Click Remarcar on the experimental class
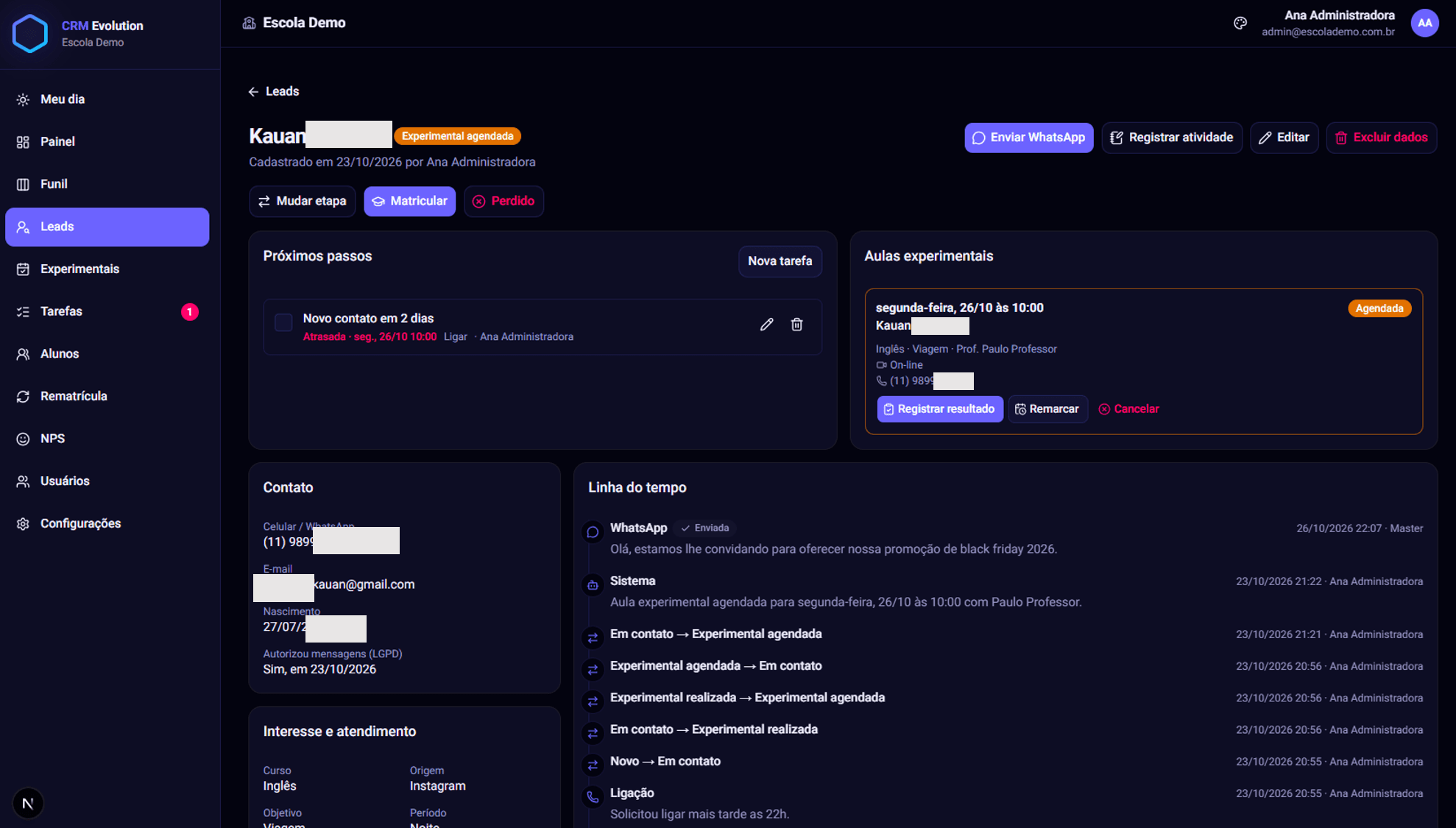This screenshot has height=828, width=1456. coord(1047,409)
